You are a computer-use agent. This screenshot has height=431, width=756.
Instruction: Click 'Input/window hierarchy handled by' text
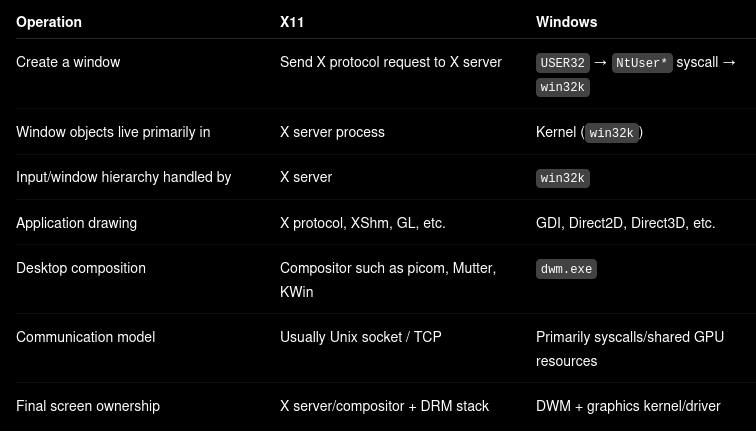point(123,177)
